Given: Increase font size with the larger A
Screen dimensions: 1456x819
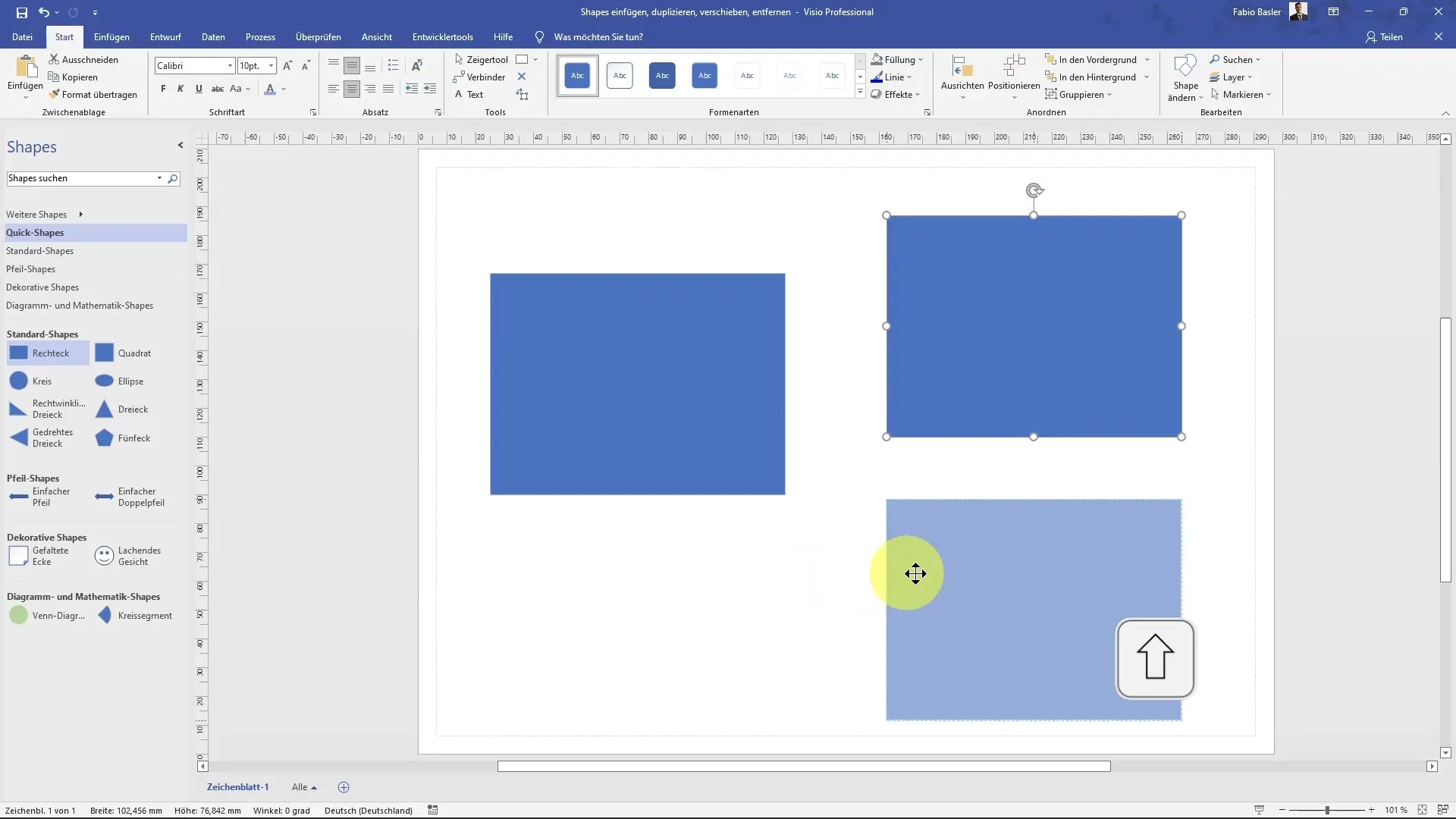Looking at the screenshot, I should pos(287,66).
